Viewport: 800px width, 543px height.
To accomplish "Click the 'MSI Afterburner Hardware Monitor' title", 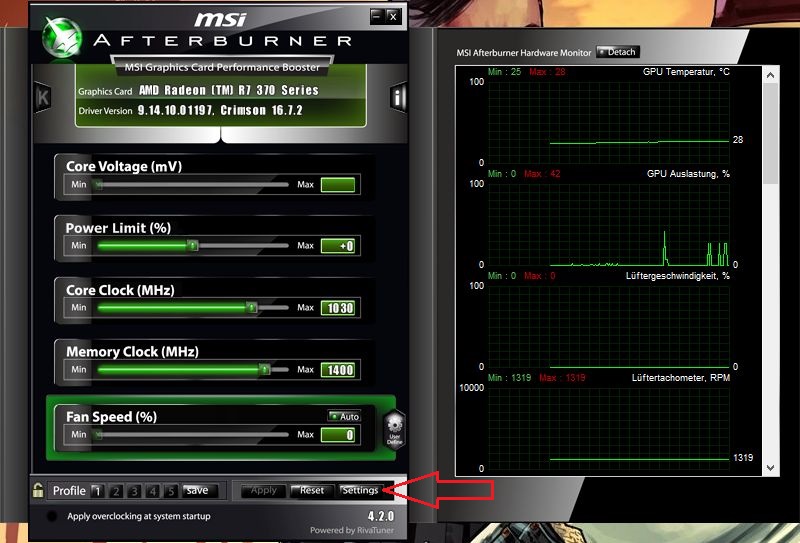I will [x=523, y=53].
